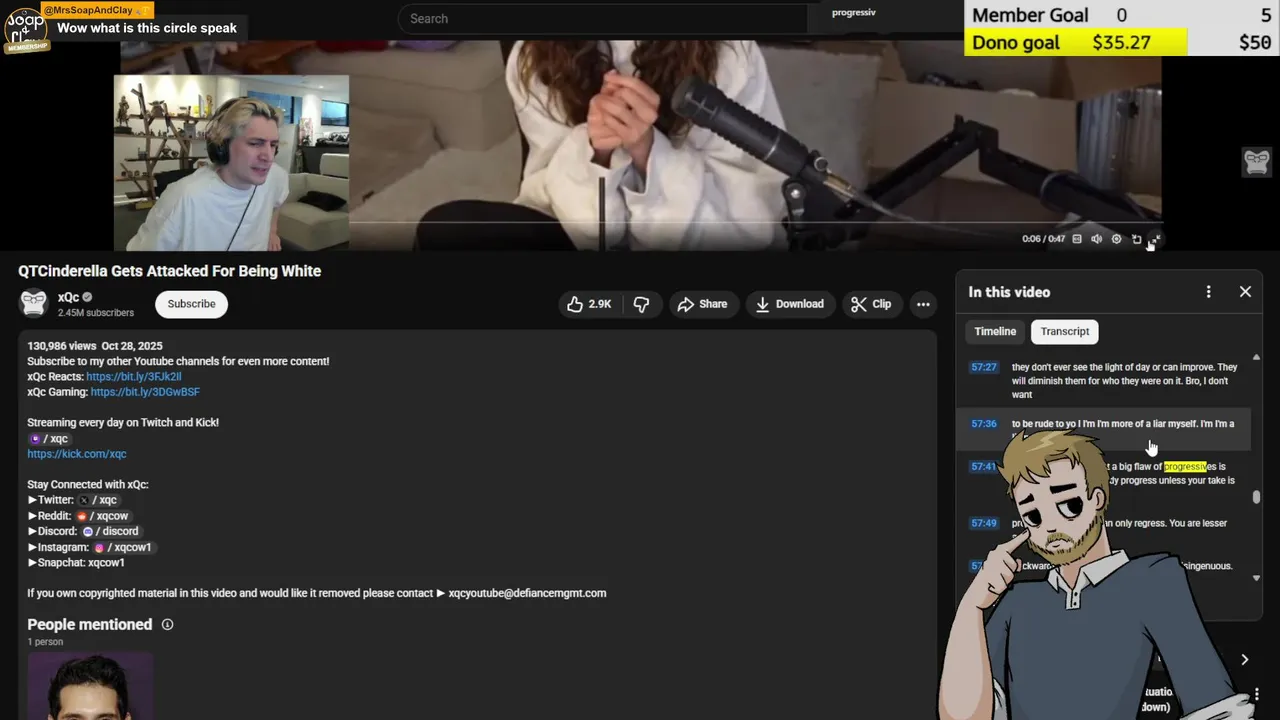
Task: Click the "progressiv" search term text at the top
Action: [854, 13]
